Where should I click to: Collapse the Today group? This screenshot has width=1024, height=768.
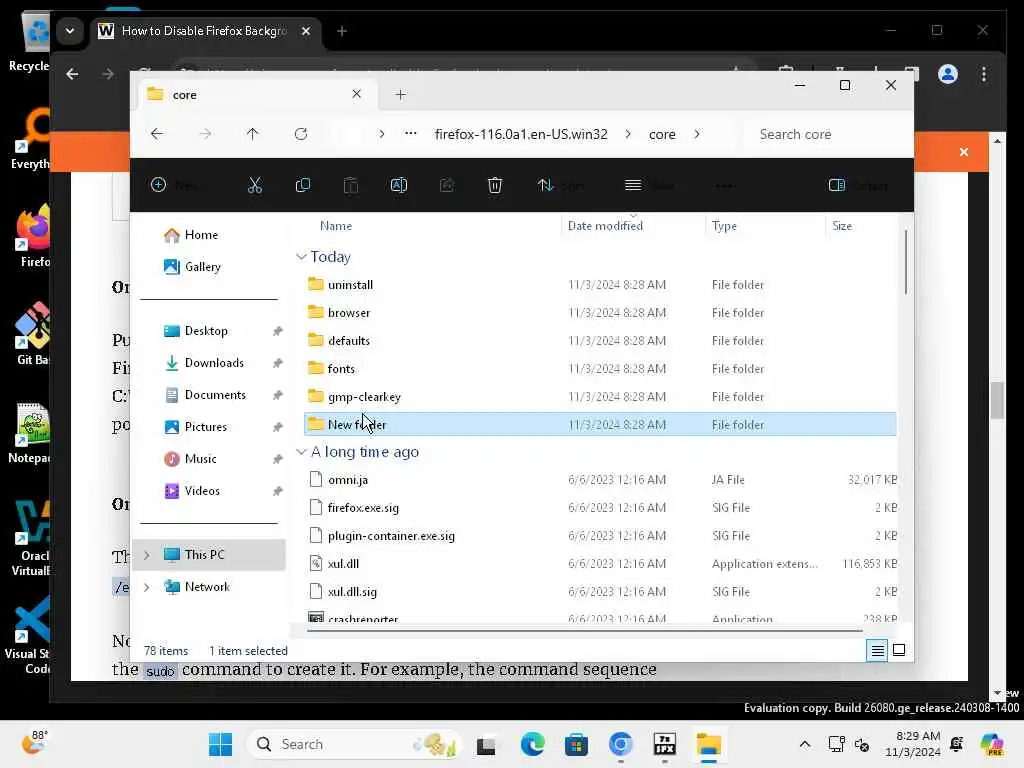pos(301,257)
